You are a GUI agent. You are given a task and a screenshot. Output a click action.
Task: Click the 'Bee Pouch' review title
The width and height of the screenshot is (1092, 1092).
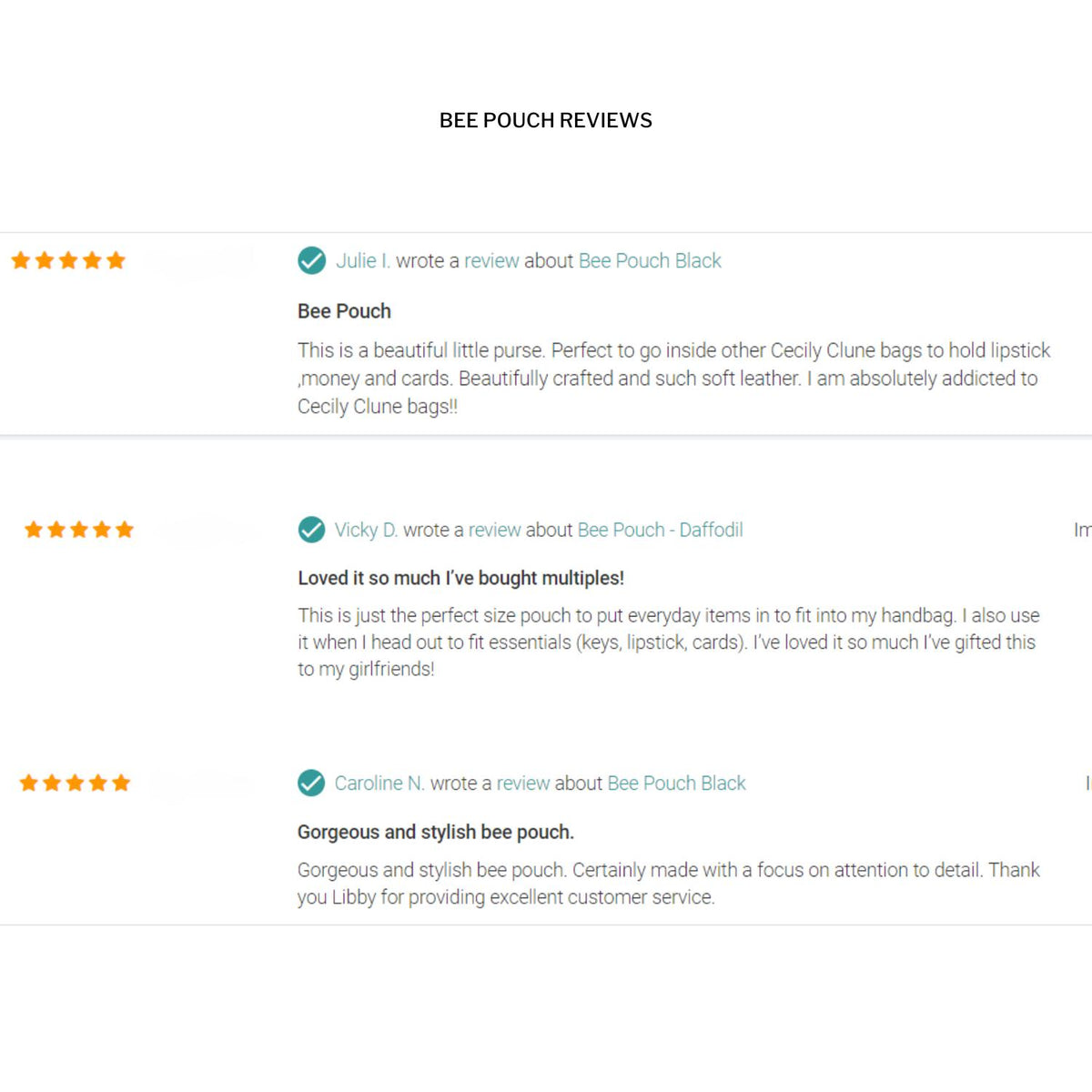tap(344, 311)
